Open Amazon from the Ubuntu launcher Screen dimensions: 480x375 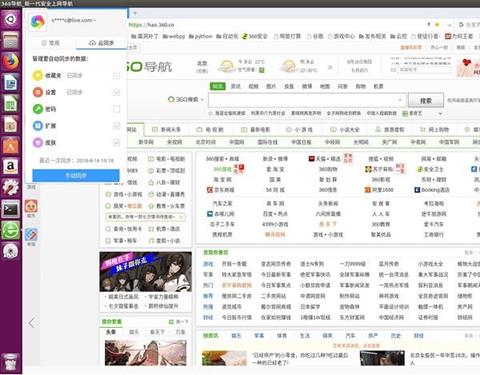pos(11,166)
